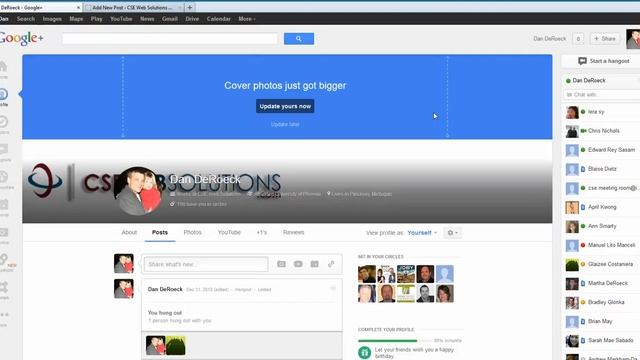Open News from the Google bar
The image size is (640, 360).
[147, 19]
